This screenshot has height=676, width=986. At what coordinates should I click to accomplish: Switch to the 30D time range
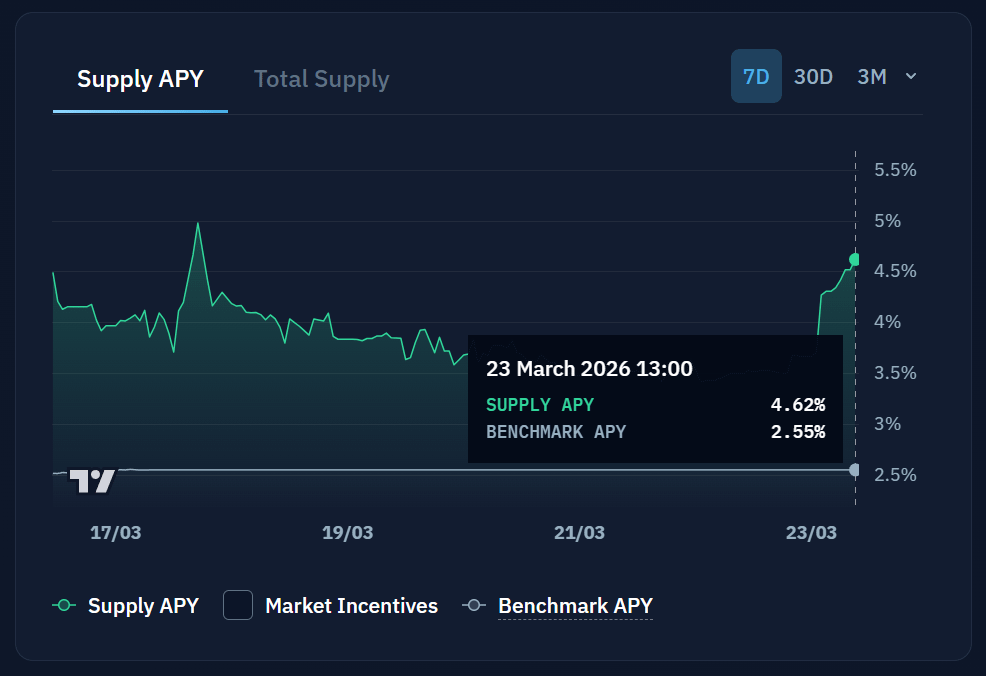pos(813,77)
